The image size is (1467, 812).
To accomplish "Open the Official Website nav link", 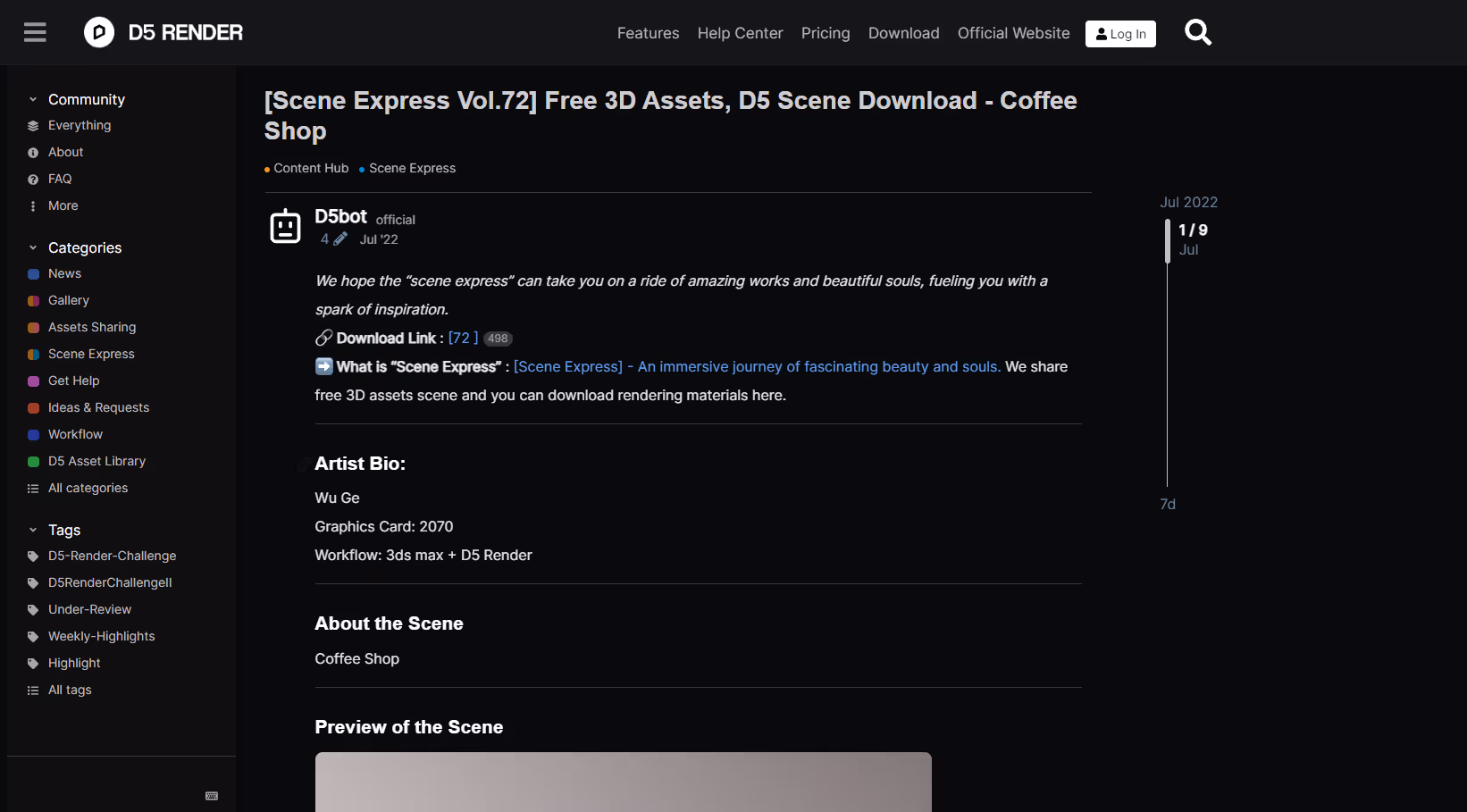I will (1013, 33).
